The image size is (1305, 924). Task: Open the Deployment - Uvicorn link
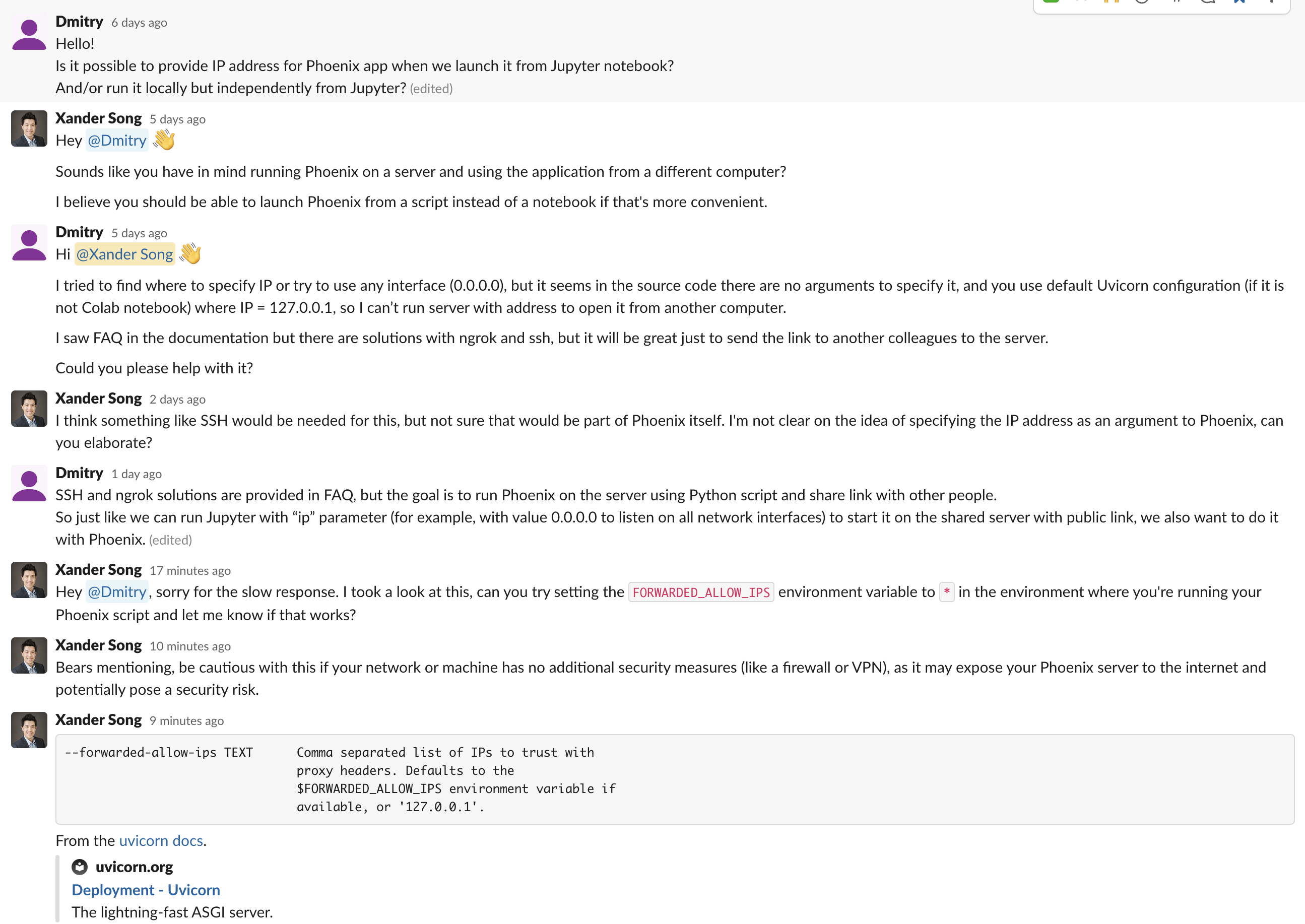pos(146,889)
